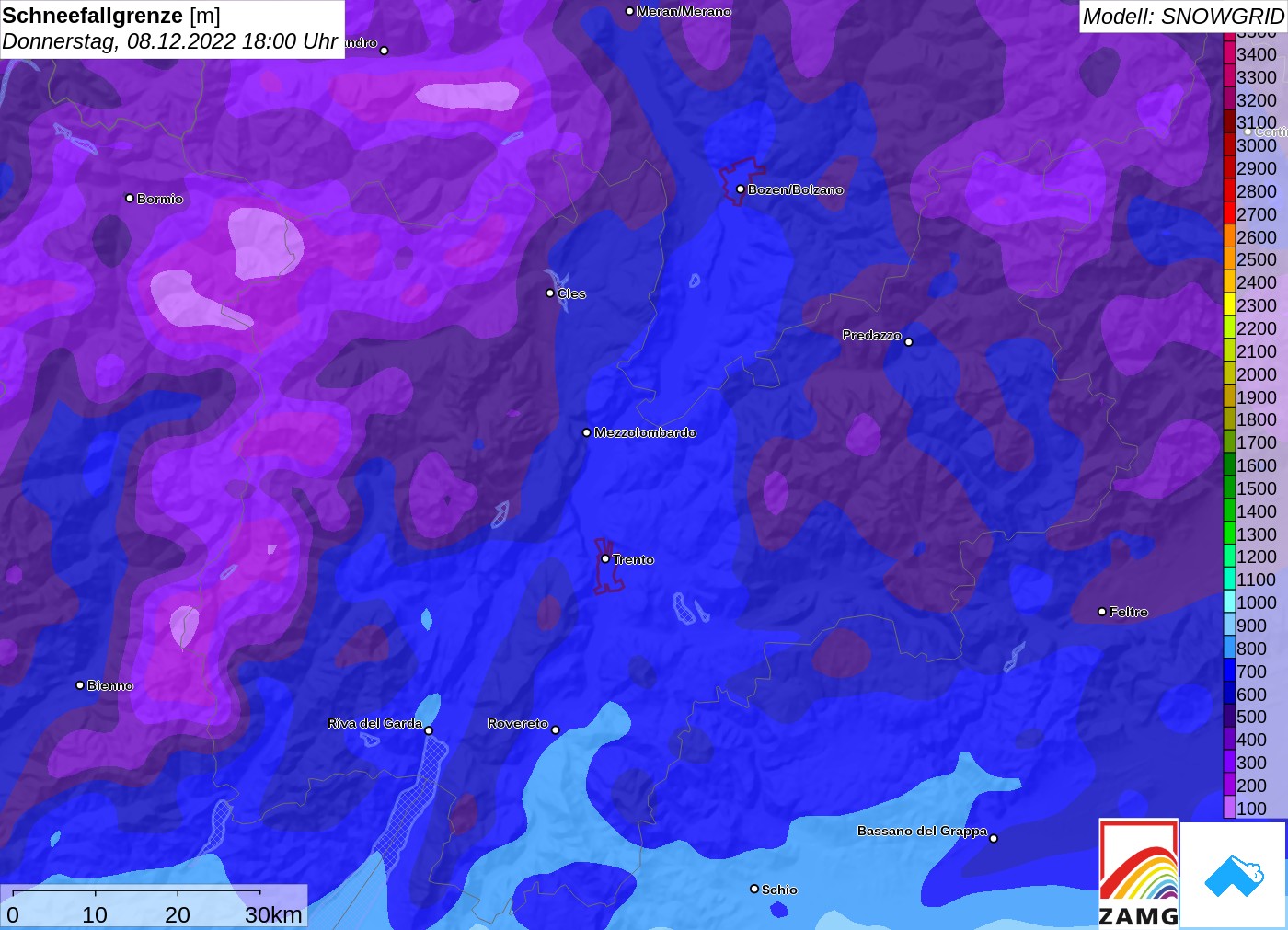Click the blue cloud arrow logo
The image size is (1288, 930).
coord(1234,875)
